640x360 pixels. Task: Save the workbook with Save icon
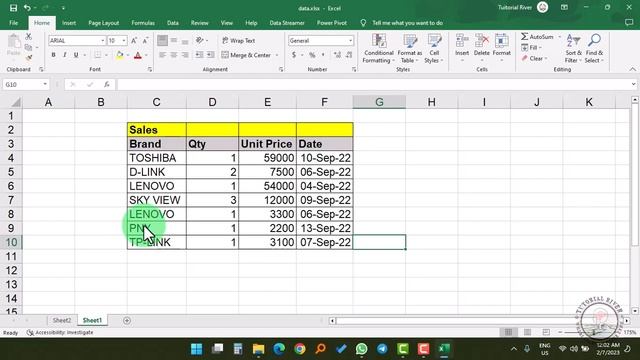click(x=13, y=8)
